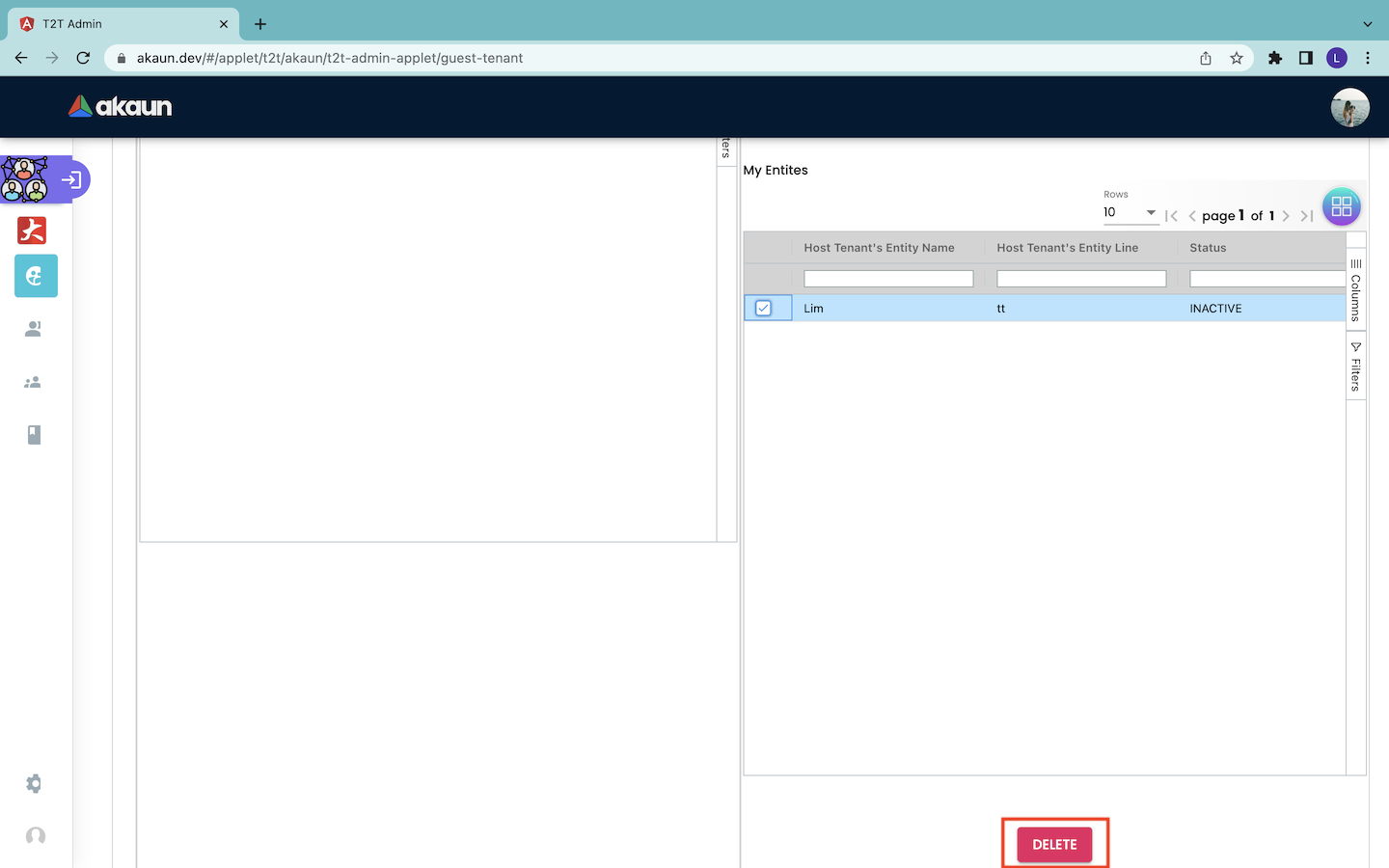
Task: Go to the first page of entities
Action: [x=1171, y=216]
